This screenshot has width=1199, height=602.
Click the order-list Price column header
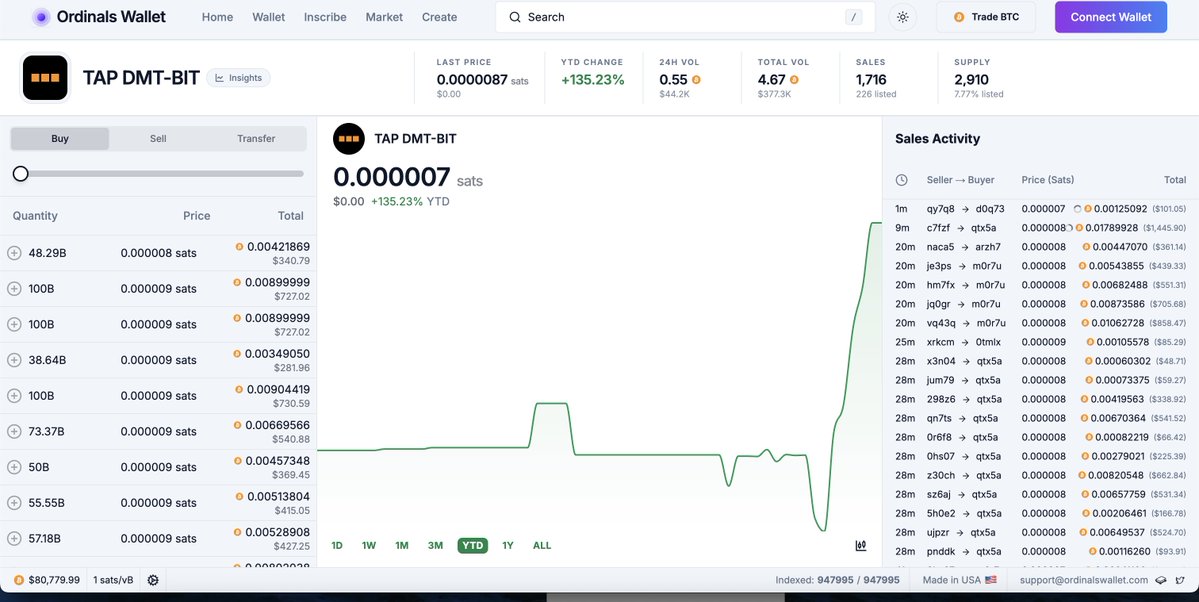197,216
